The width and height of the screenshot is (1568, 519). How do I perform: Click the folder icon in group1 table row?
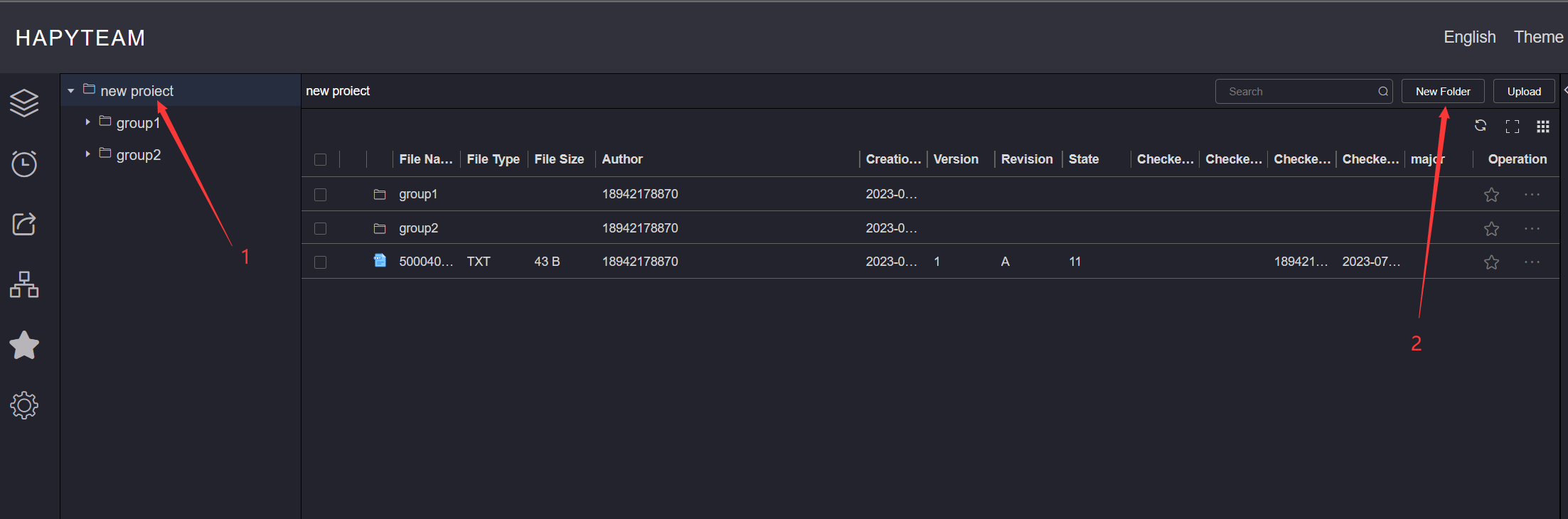(380, 194)
